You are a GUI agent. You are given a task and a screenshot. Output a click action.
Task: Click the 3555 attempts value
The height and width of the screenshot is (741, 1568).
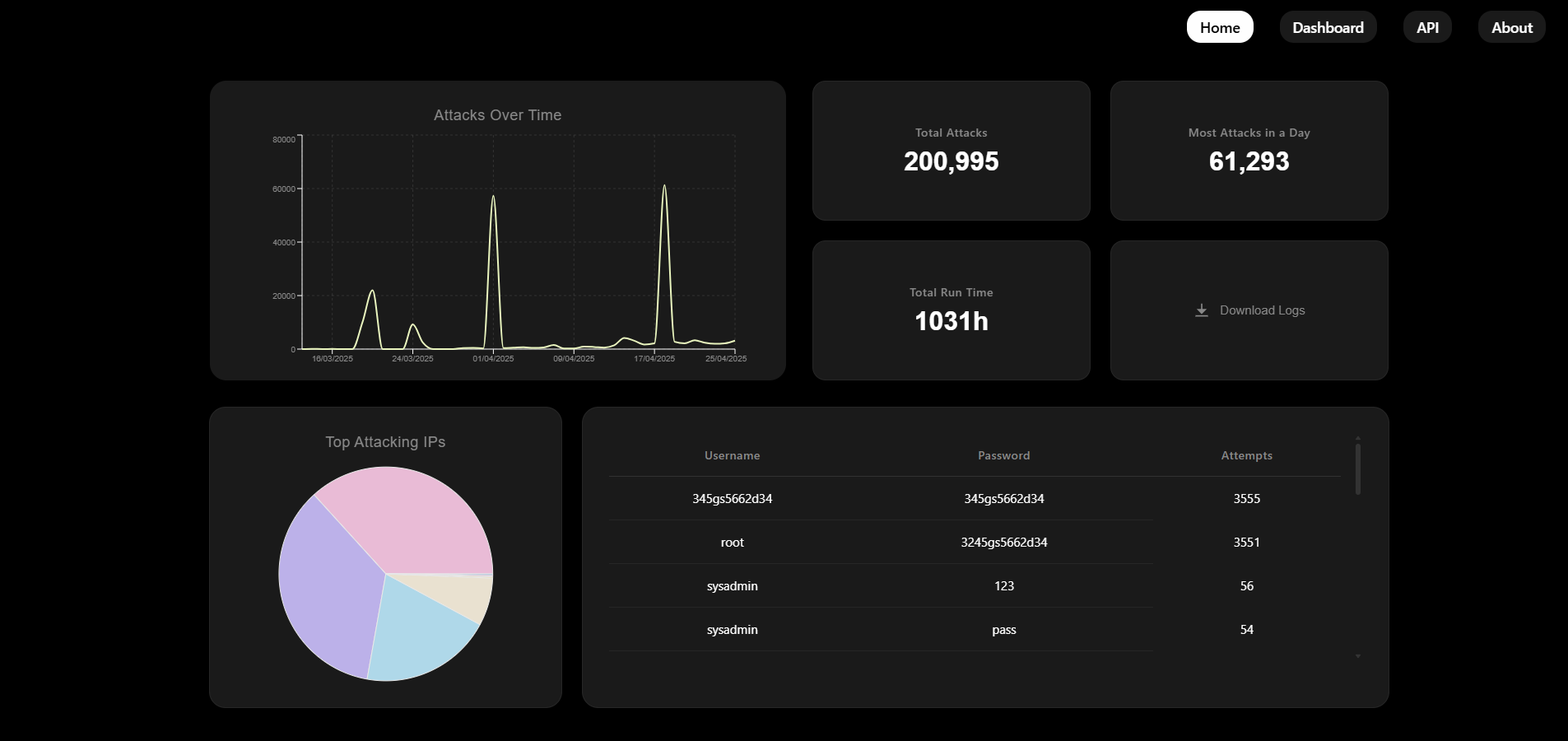pos(1246,499)
